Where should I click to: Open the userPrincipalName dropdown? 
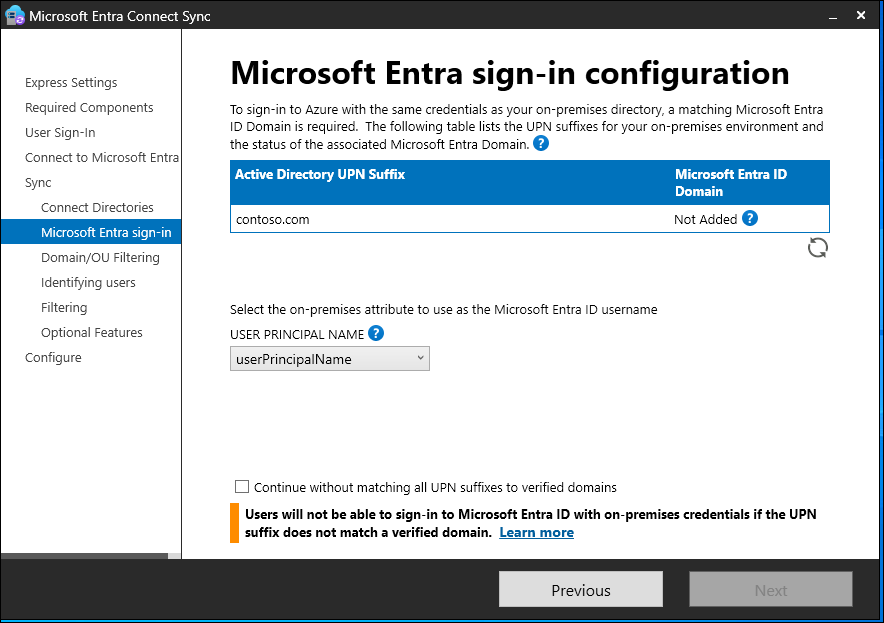[329, 359]
